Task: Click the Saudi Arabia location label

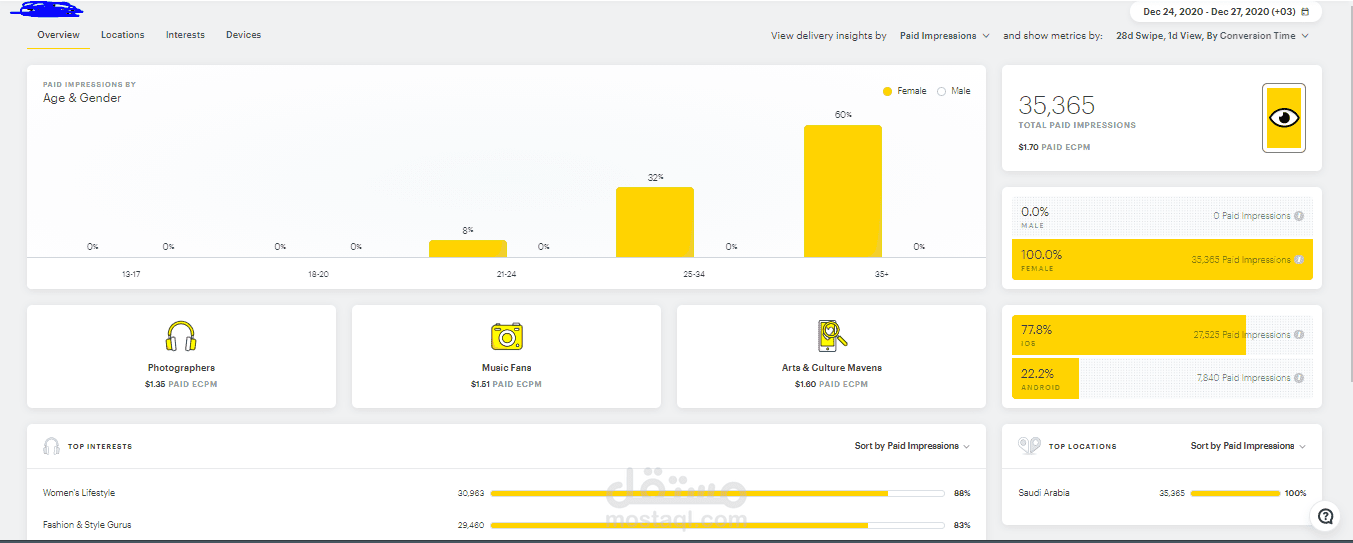Action: [x=1044, y=493]
